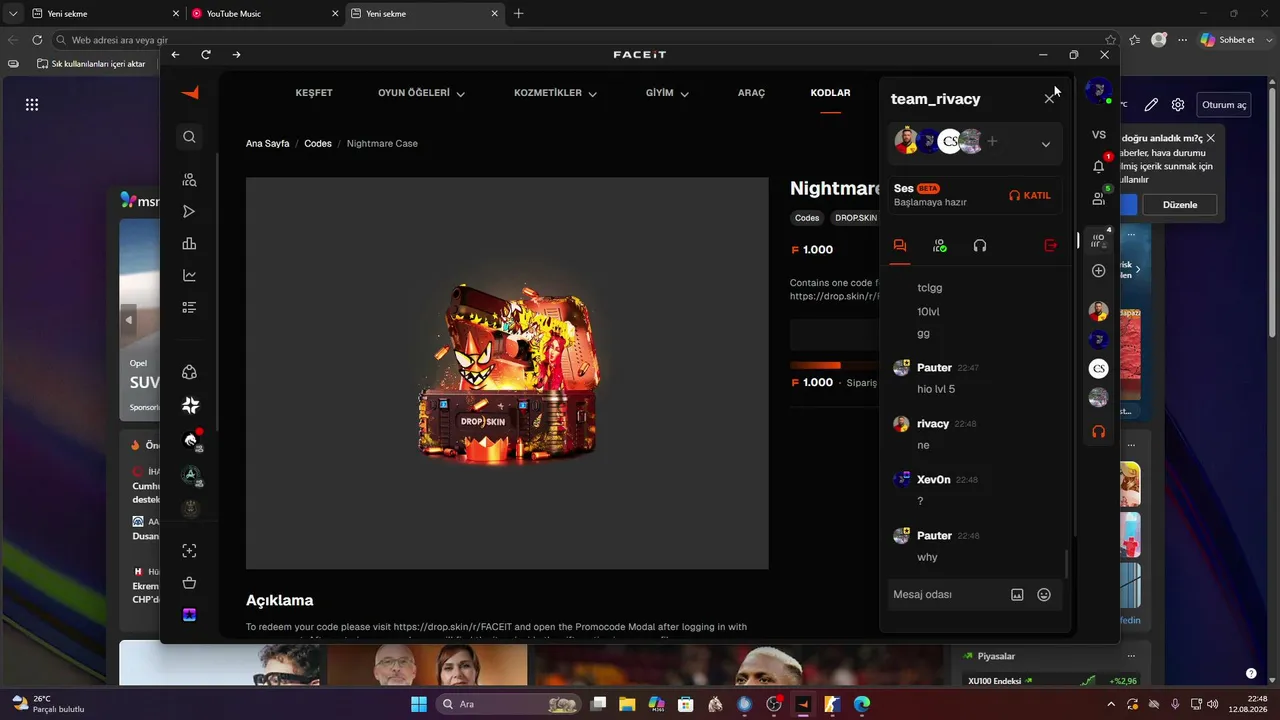Viewport: 1280px width, 720px height.
Task: Close the team_rivacy chat panel
Action: 1049,99
